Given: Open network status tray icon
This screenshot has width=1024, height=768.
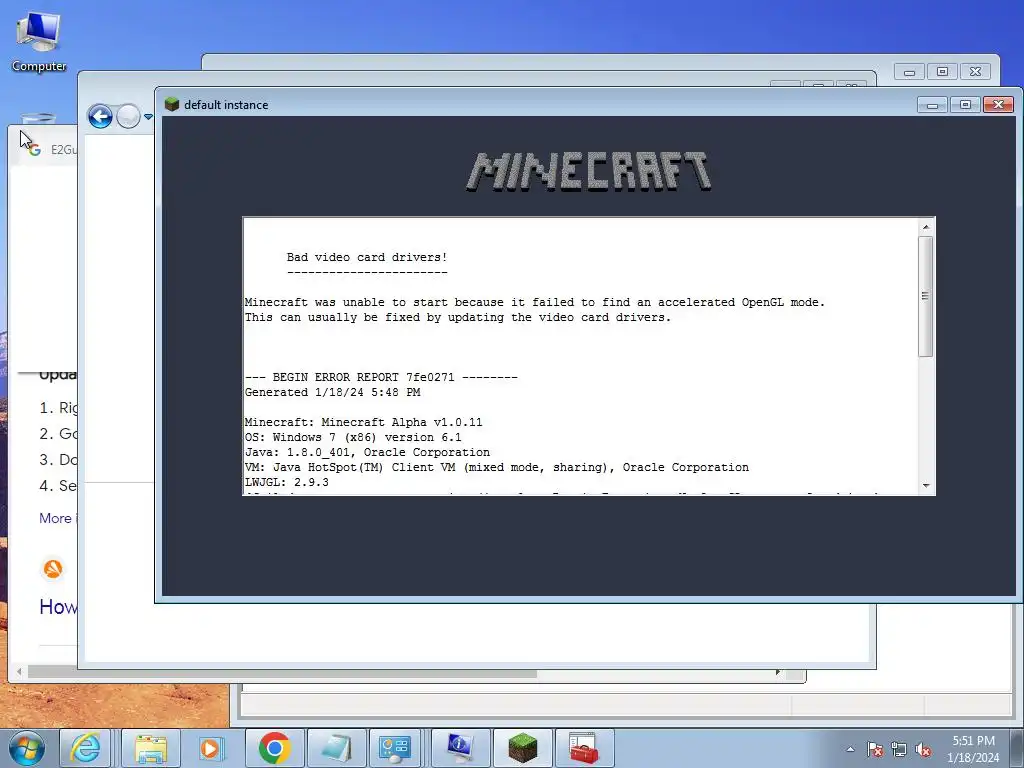Looking at the screenshot, I should pos(899,749).
